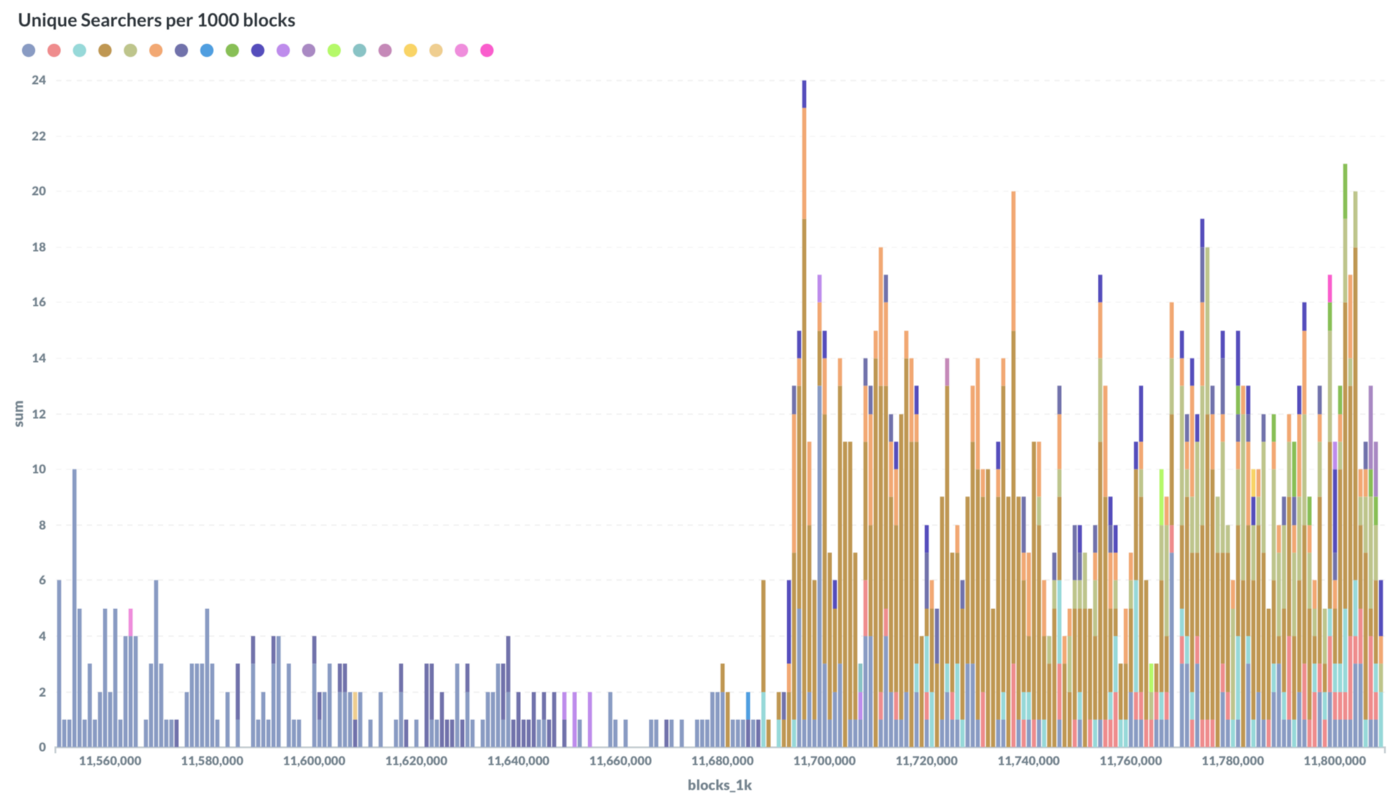Viewport: 1400px width, 798px height.
Task: Select the tan seventeenth legend dot
Action: coord(436,50)
